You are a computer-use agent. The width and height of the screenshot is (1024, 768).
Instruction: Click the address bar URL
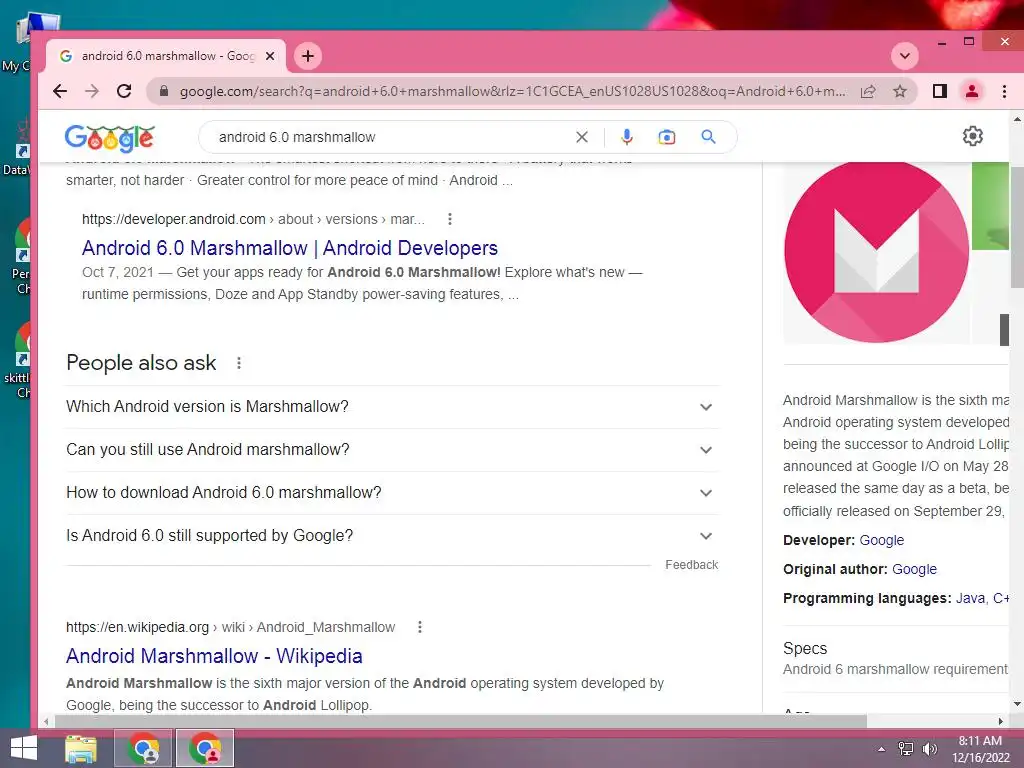click(x=513, y=91)
